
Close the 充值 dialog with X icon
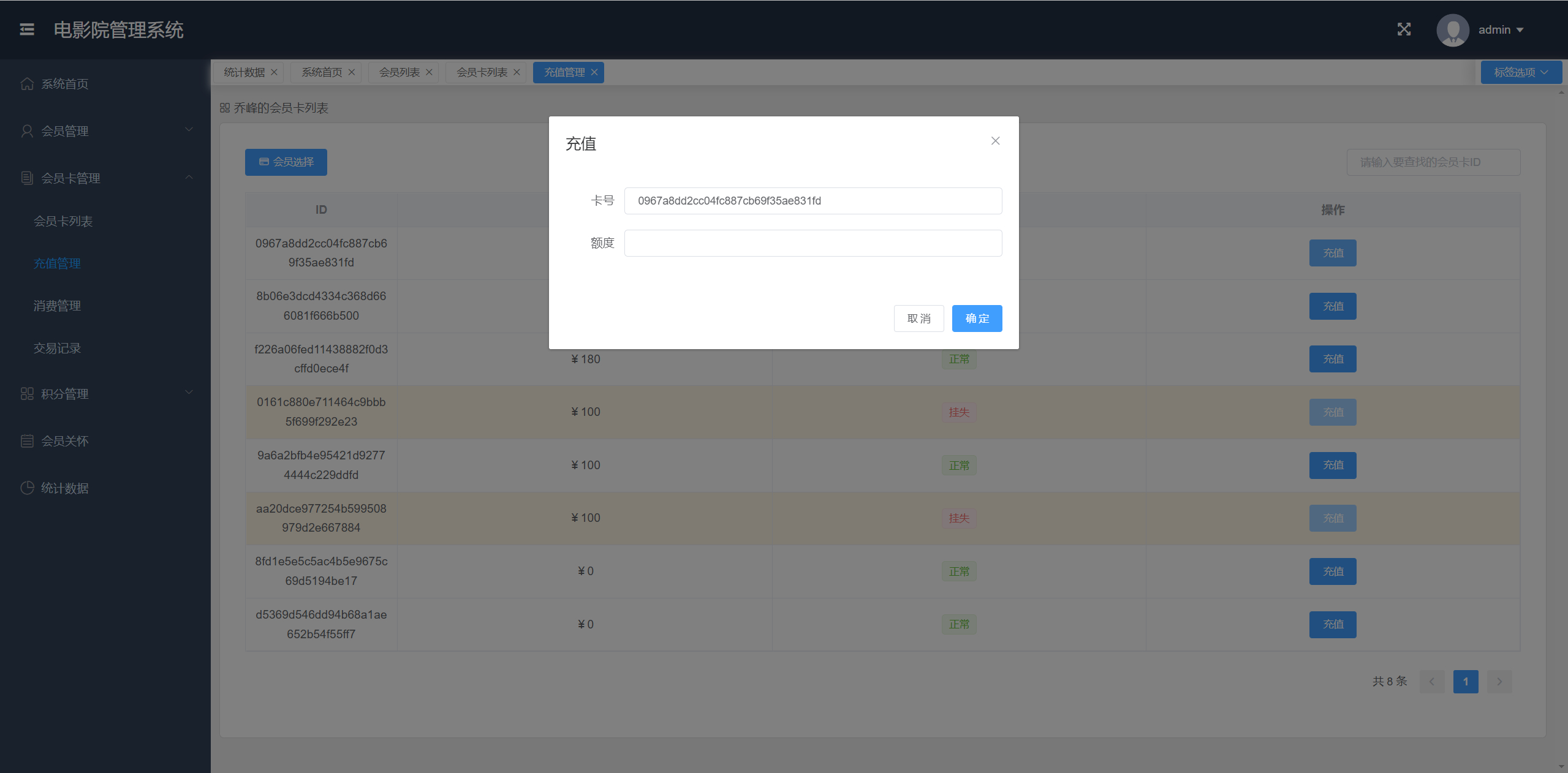click(995, 141)
